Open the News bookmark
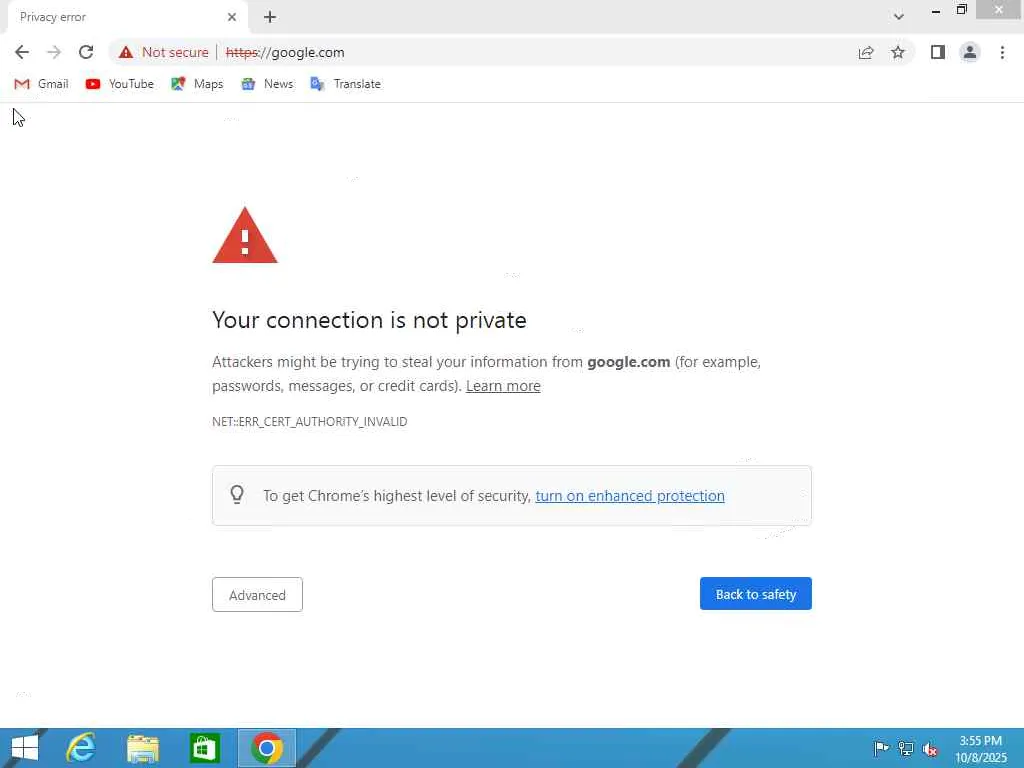The height and width of the screenshot is (768, 1024). (267, 84)
